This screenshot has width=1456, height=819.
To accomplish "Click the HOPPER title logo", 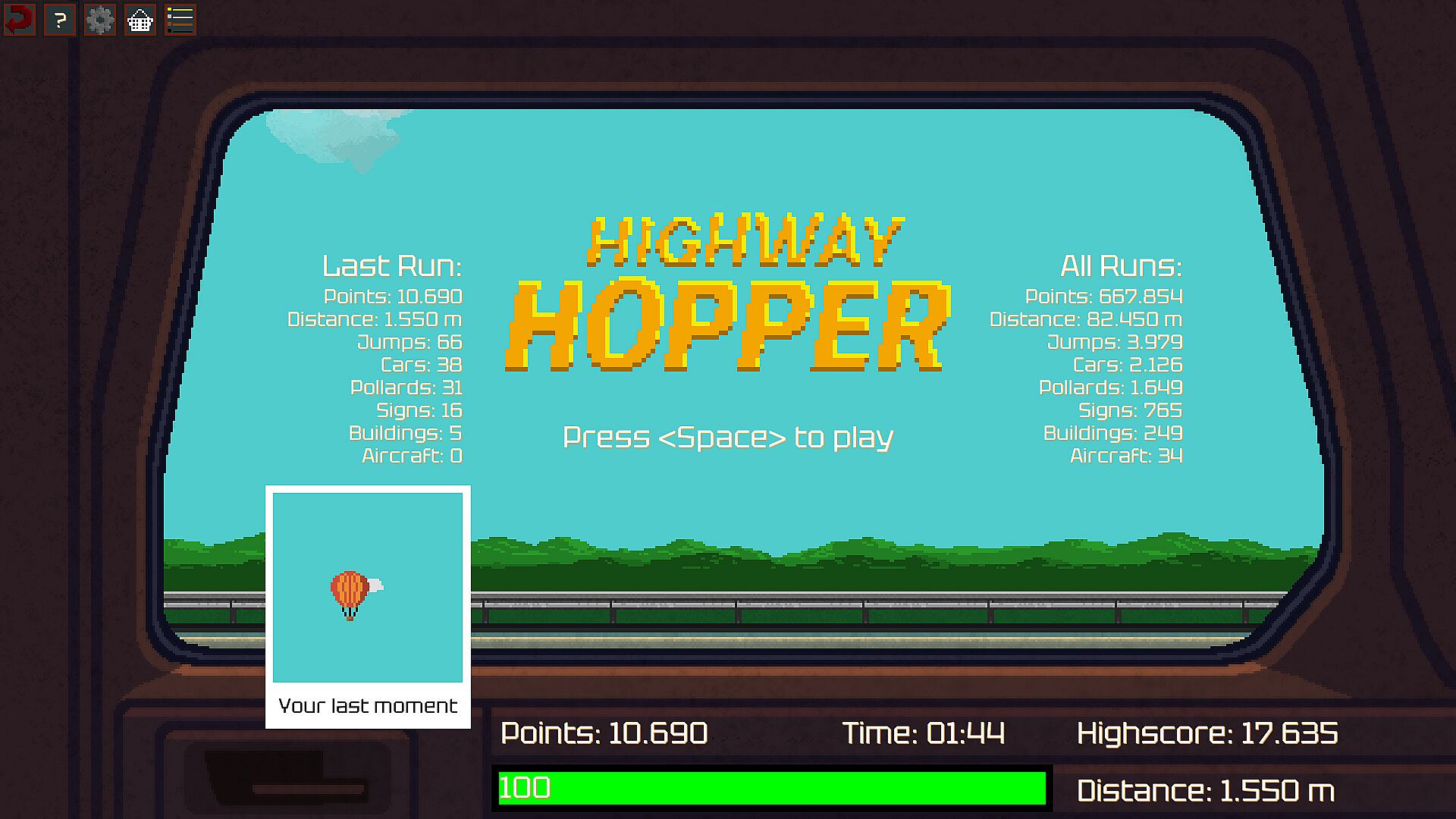I will [728, 326].
